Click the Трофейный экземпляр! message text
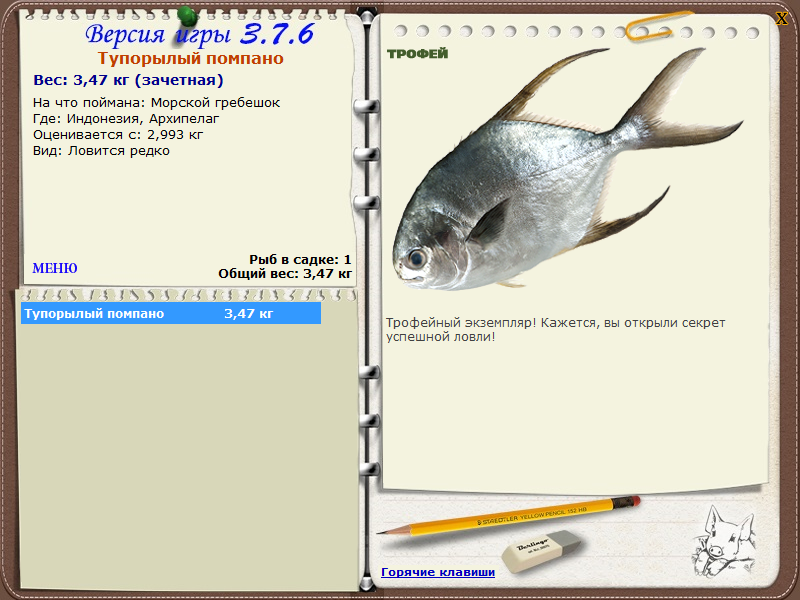The image size is (800, 600). click(x=555, y=330)
